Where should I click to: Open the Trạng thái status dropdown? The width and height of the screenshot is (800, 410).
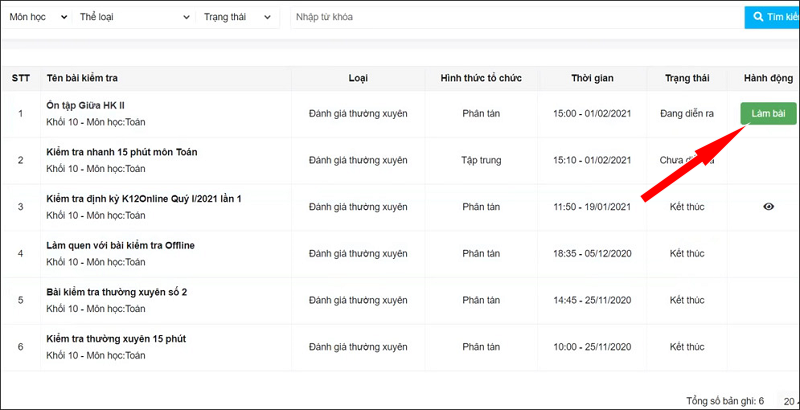click(237, 18)
